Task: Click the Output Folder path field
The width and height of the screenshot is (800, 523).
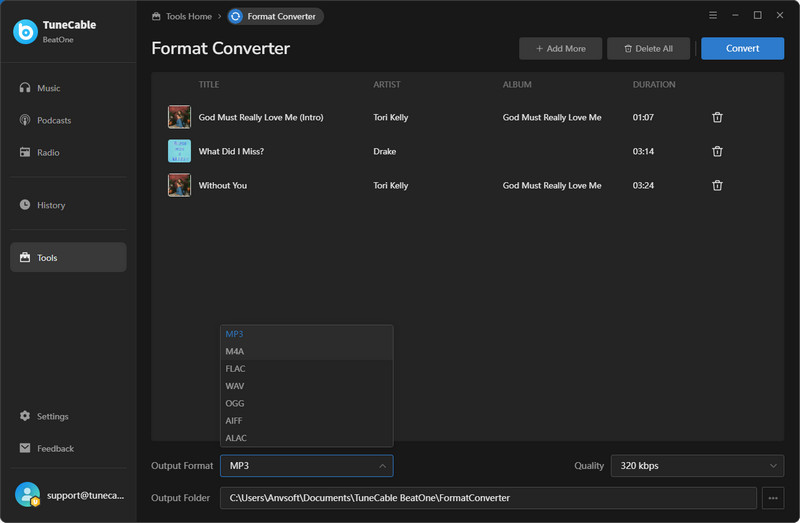Action: coord(488,498)
